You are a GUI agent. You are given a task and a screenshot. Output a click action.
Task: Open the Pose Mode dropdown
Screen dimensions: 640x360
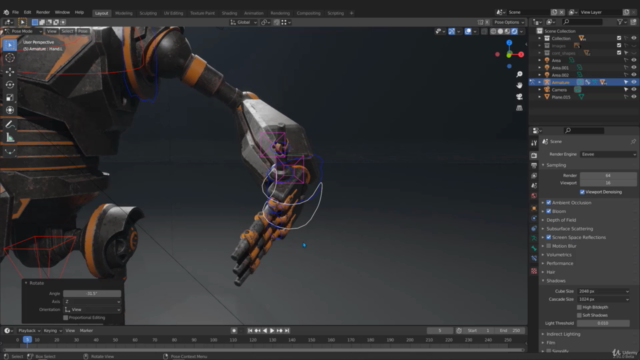(x=22, y=31)
